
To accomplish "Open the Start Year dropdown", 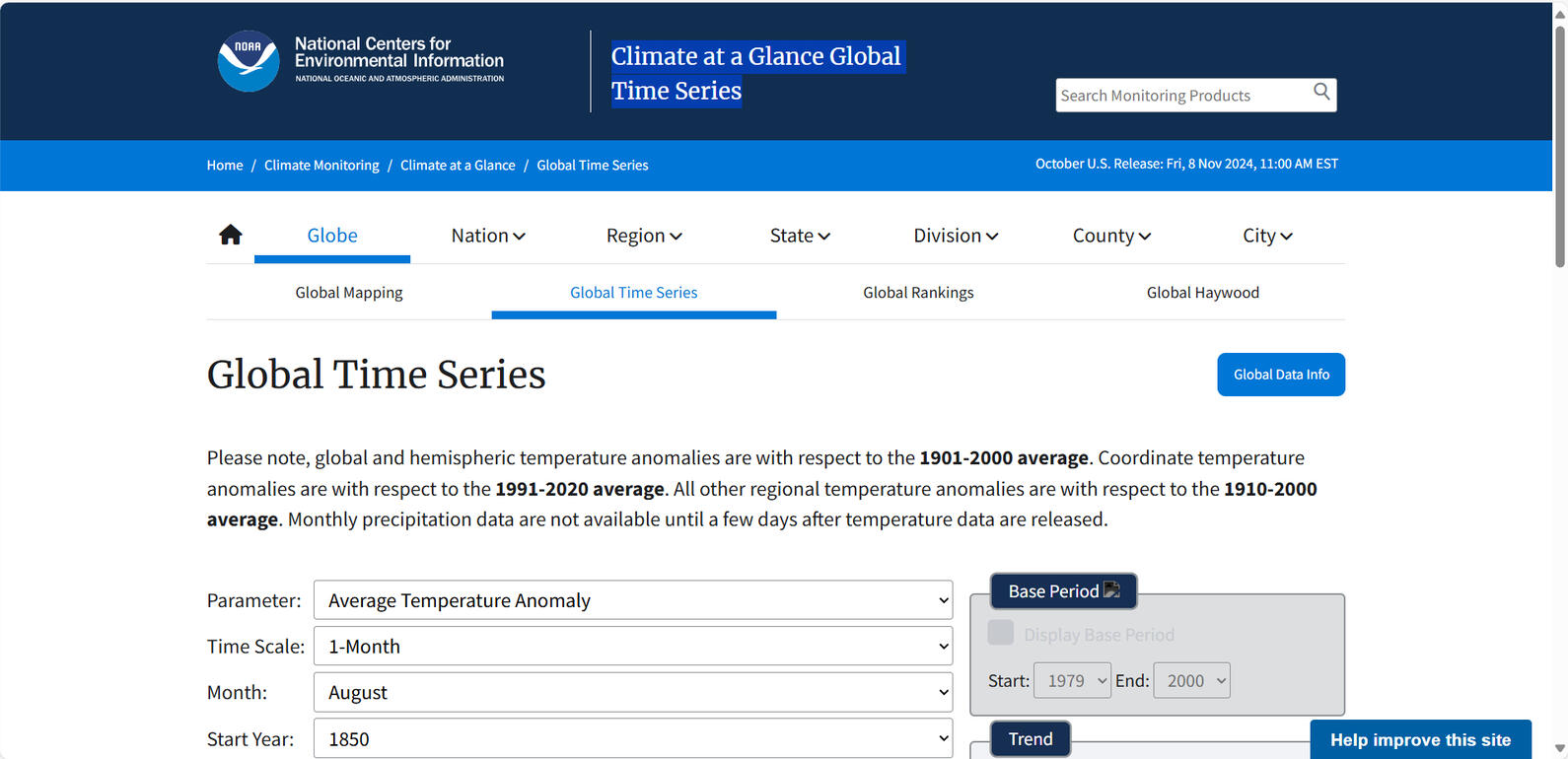I will [633, 738].
